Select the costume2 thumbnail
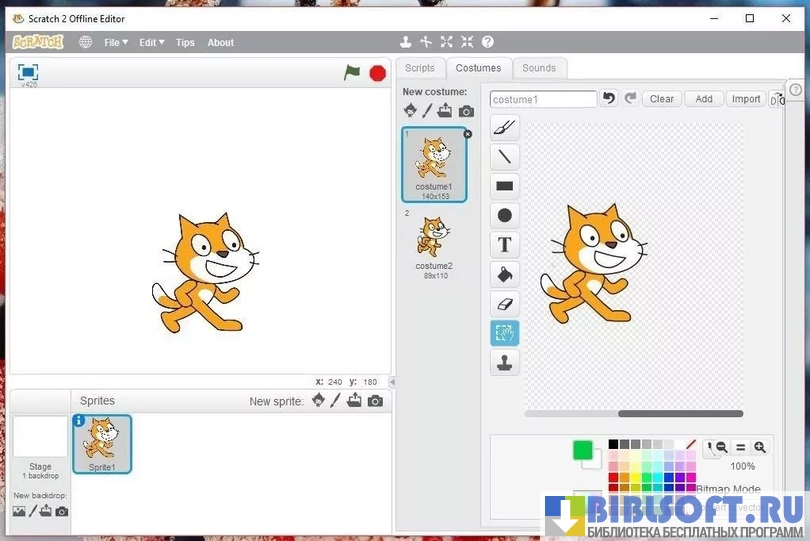 (434, 242)
